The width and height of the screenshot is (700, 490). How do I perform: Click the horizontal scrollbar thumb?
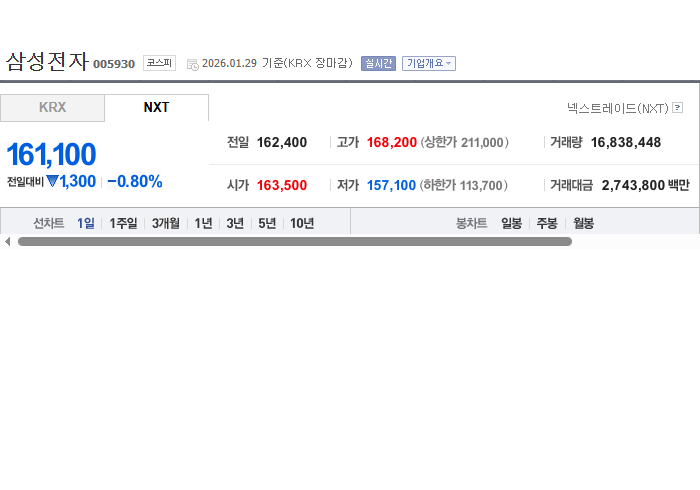click(x=295, y=241)
